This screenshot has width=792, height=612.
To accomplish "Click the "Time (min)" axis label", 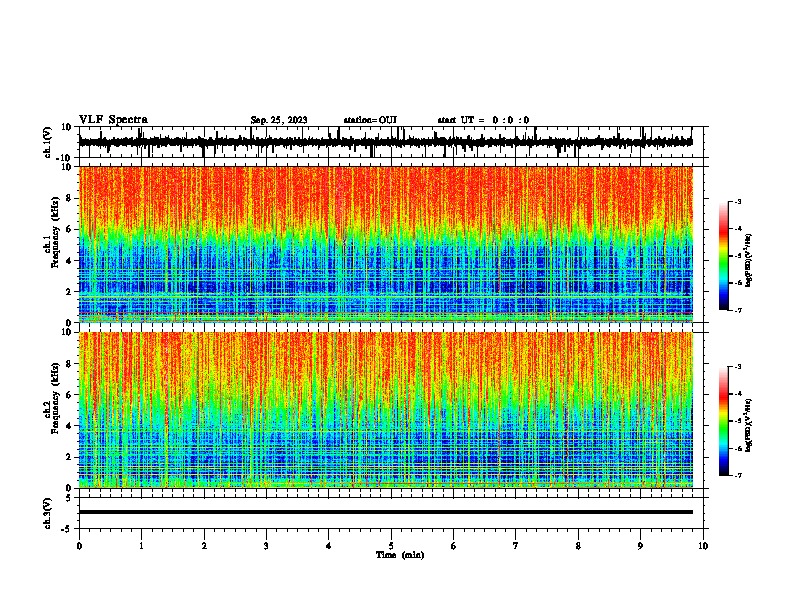I will [x=400, y=555].
